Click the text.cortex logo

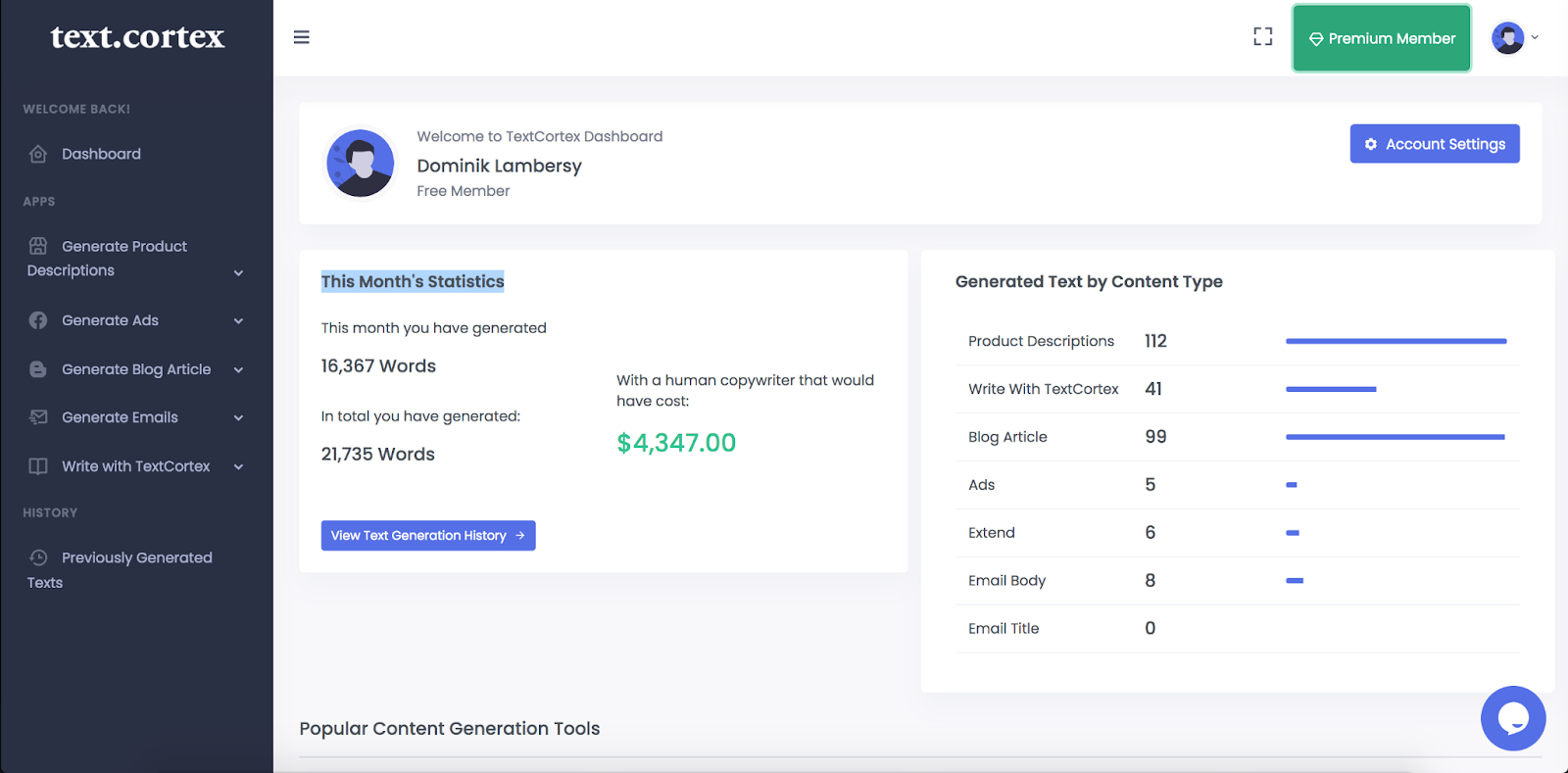tap(137, 37)
